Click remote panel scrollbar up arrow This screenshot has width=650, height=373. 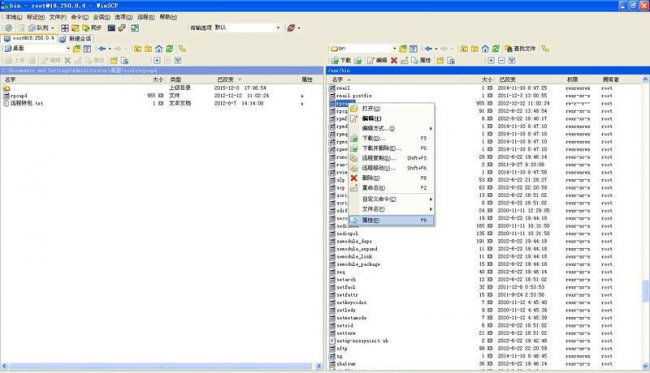(645, 79)
